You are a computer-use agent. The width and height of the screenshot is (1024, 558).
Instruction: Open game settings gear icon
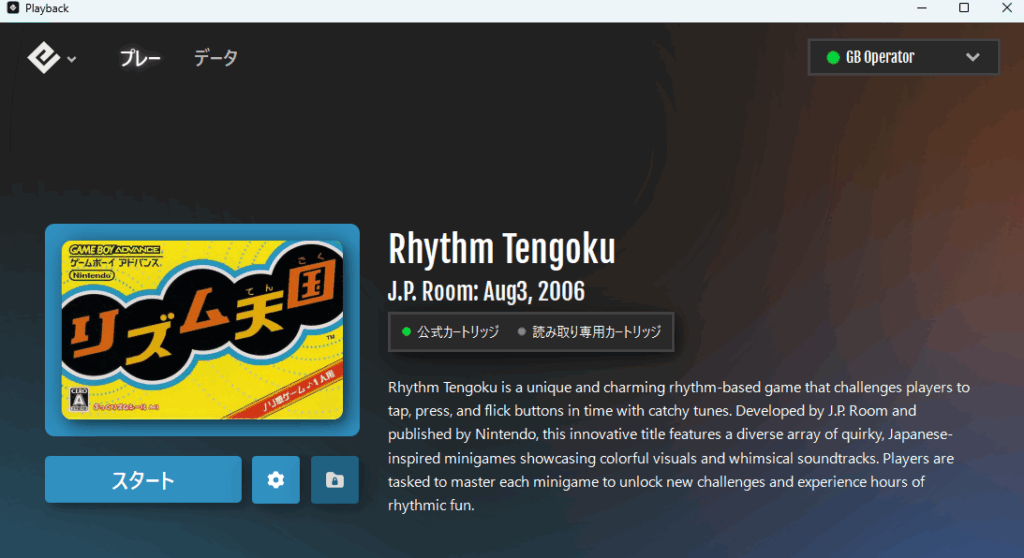(x=276, y=480)
